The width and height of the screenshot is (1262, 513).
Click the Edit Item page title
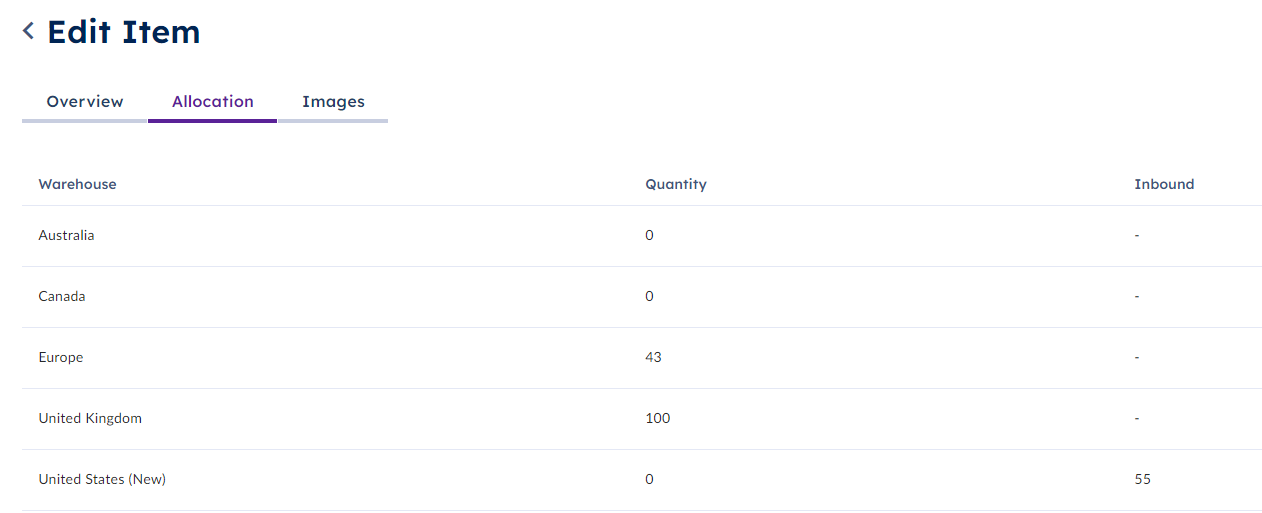click(x=123, y=32)
